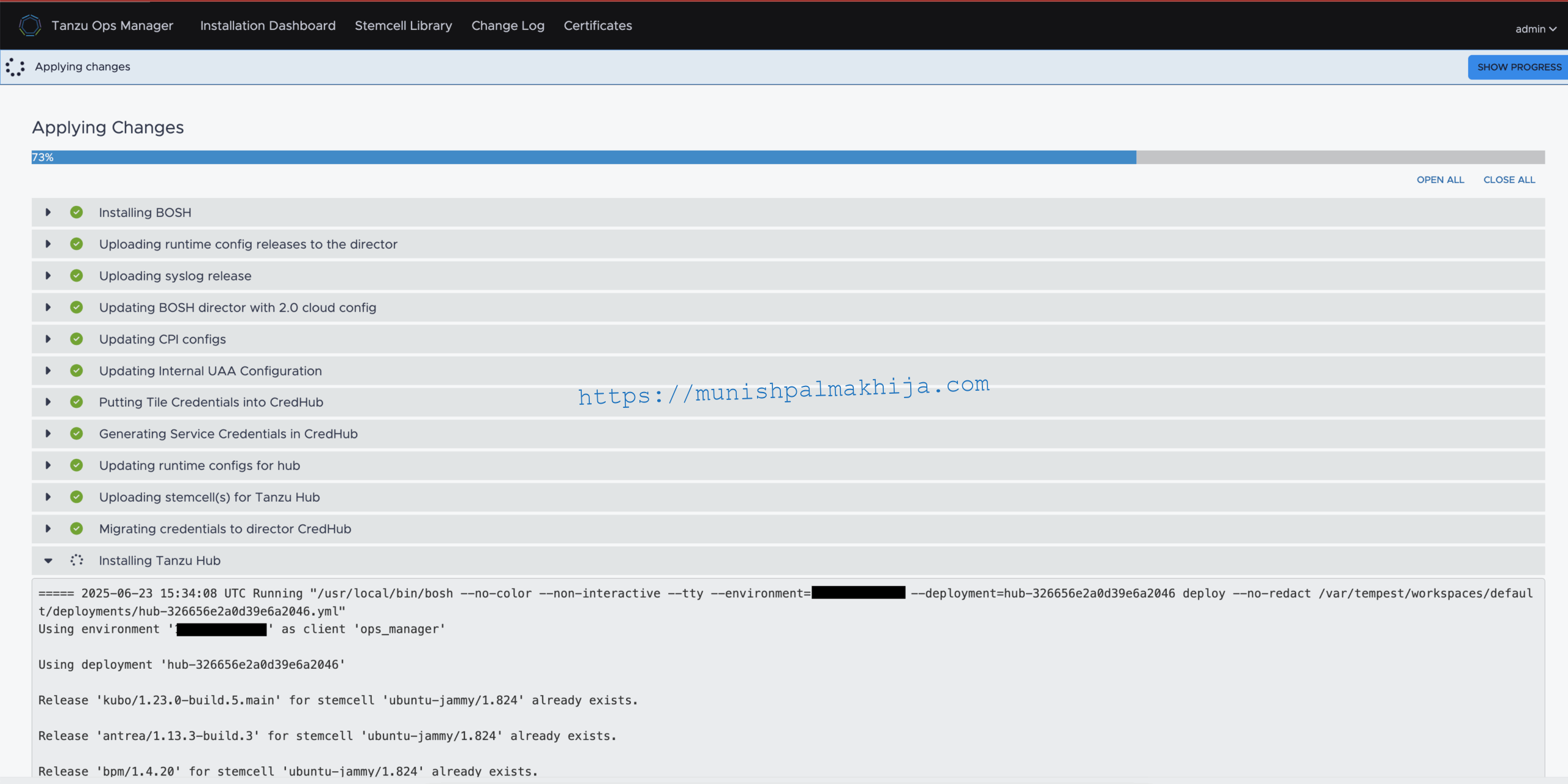This screenshot has height=784, width=1568.
Task: Click green check for Updating runtime configs for hub
Action: click(x=77, y=465)
